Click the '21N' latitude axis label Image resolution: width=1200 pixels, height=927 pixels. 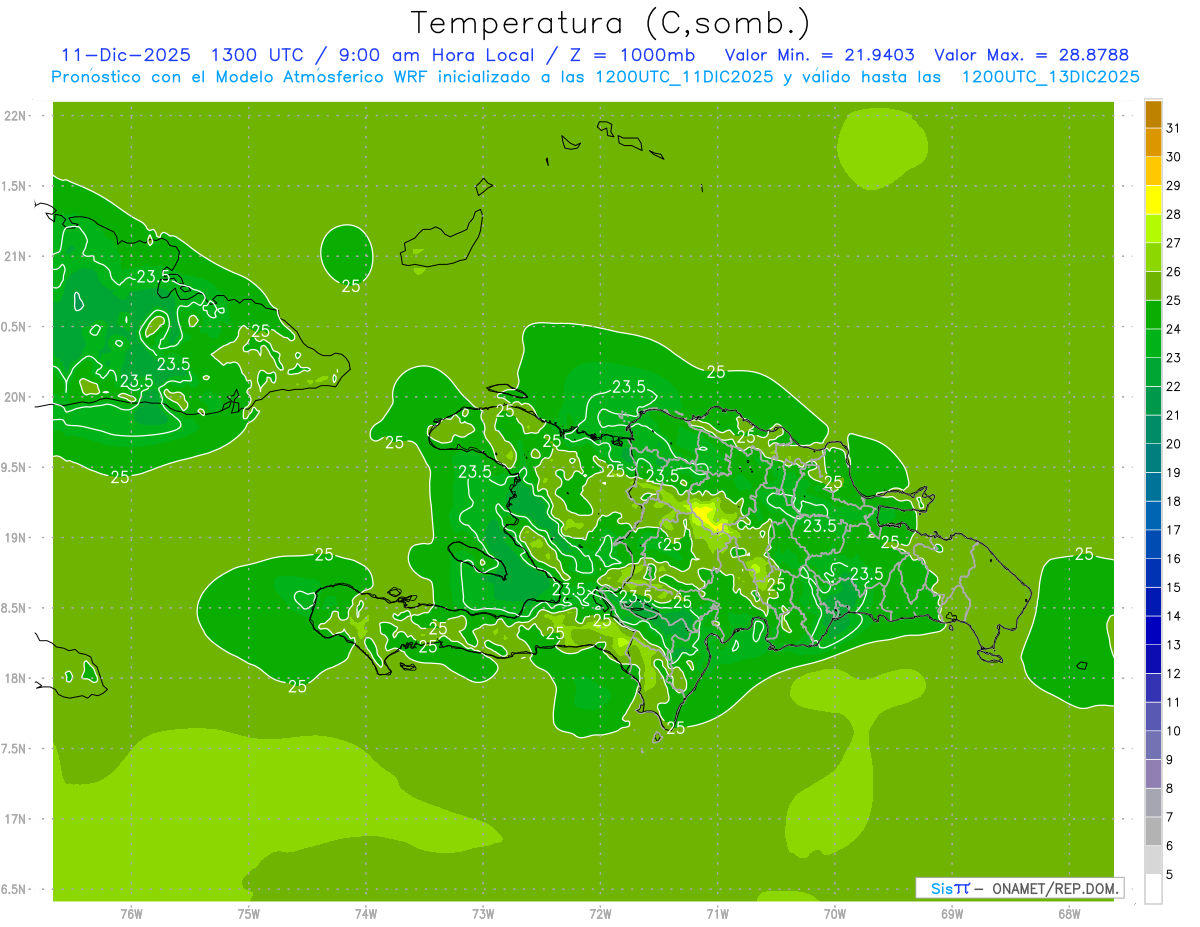tap(17, 257)
